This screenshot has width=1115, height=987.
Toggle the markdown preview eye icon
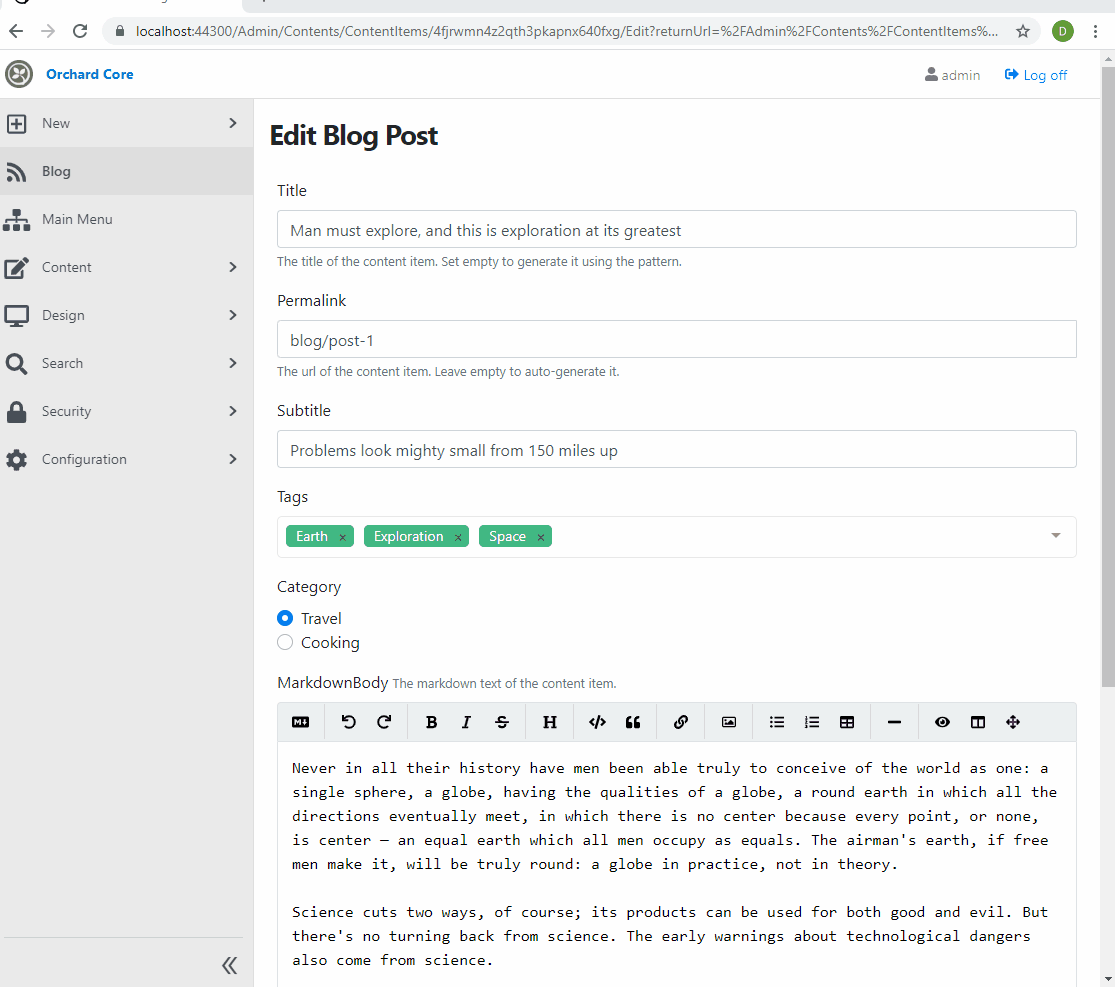pyautogui.click(x=942, y=722)
